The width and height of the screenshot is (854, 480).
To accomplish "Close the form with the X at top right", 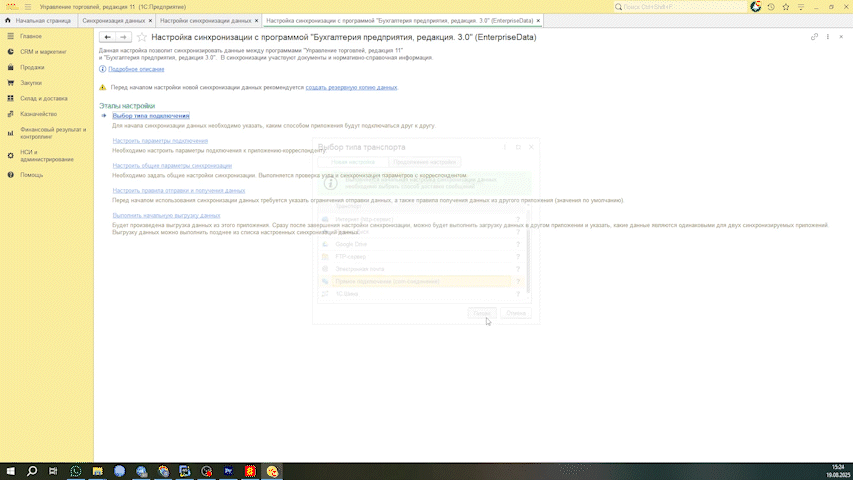I will 841,37.
